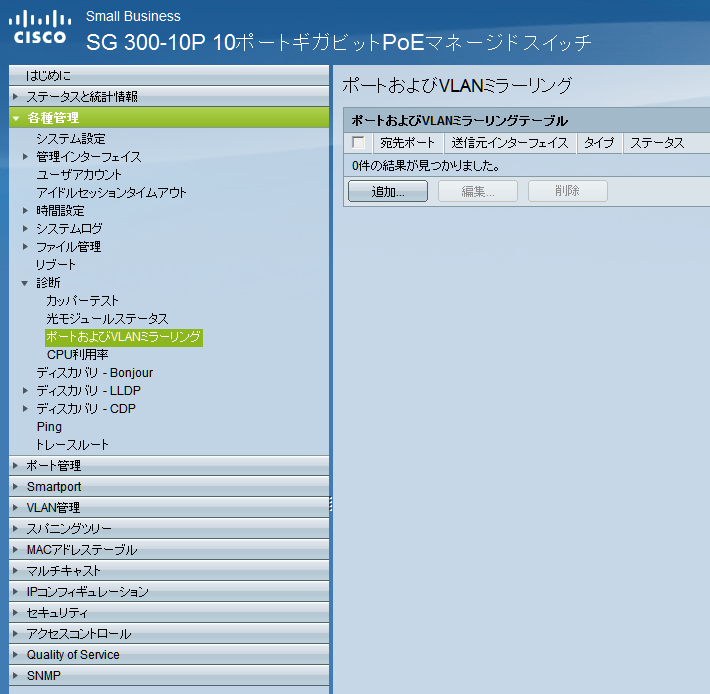This screenshot has width=710, height=694.
Task: Open the はじめに menu item
Action: coord(169,75)
